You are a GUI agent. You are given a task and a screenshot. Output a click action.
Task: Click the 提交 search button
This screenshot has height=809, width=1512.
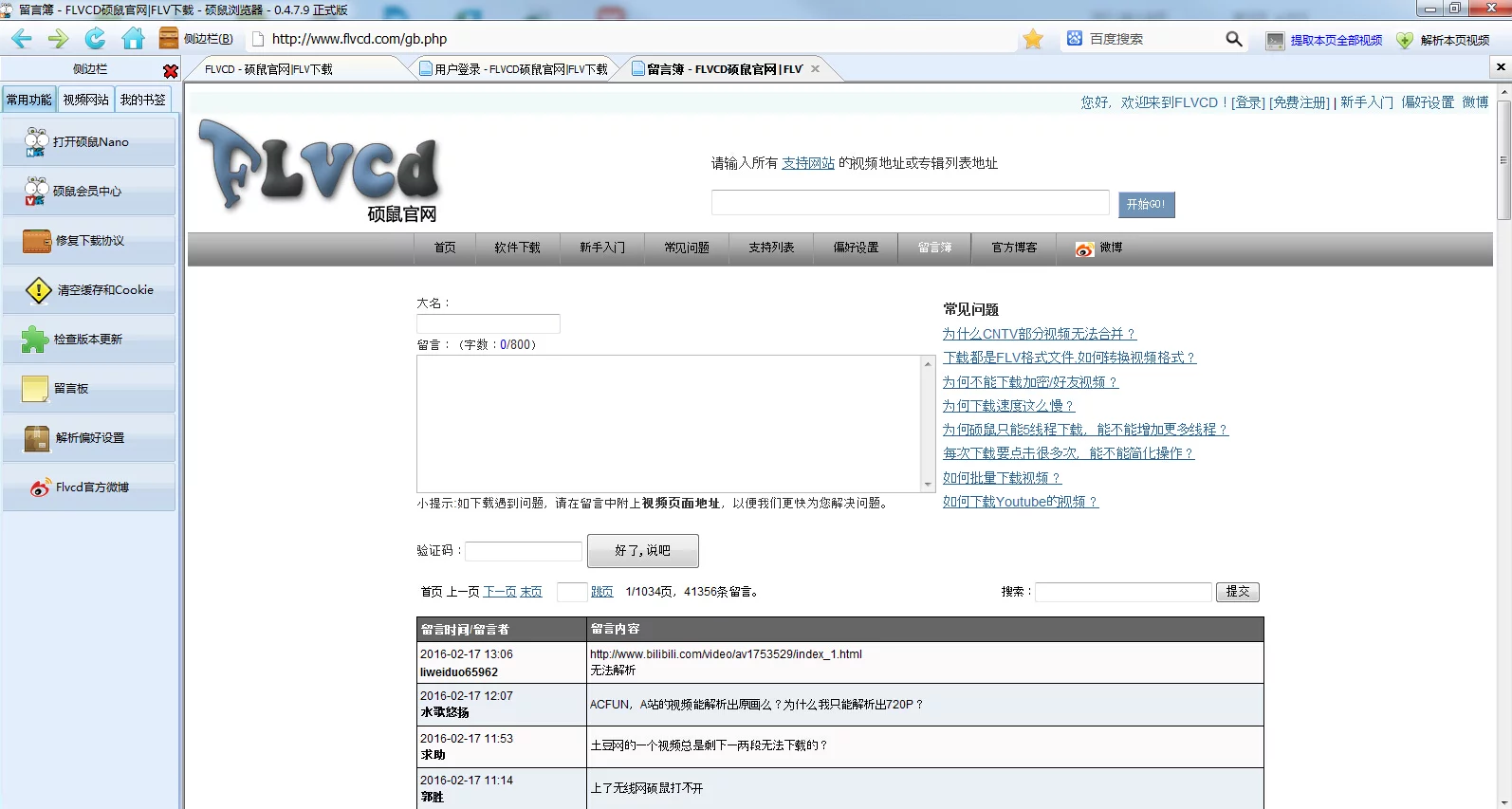point(1238,592)
